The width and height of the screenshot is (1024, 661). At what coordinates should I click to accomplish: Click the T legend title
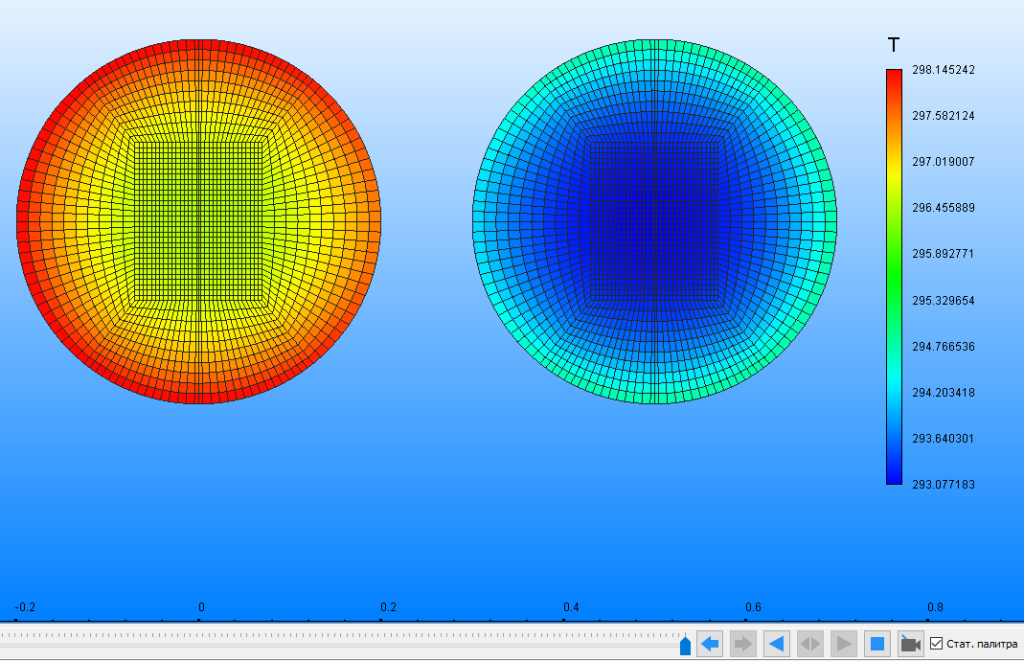(x=893, y=45)
